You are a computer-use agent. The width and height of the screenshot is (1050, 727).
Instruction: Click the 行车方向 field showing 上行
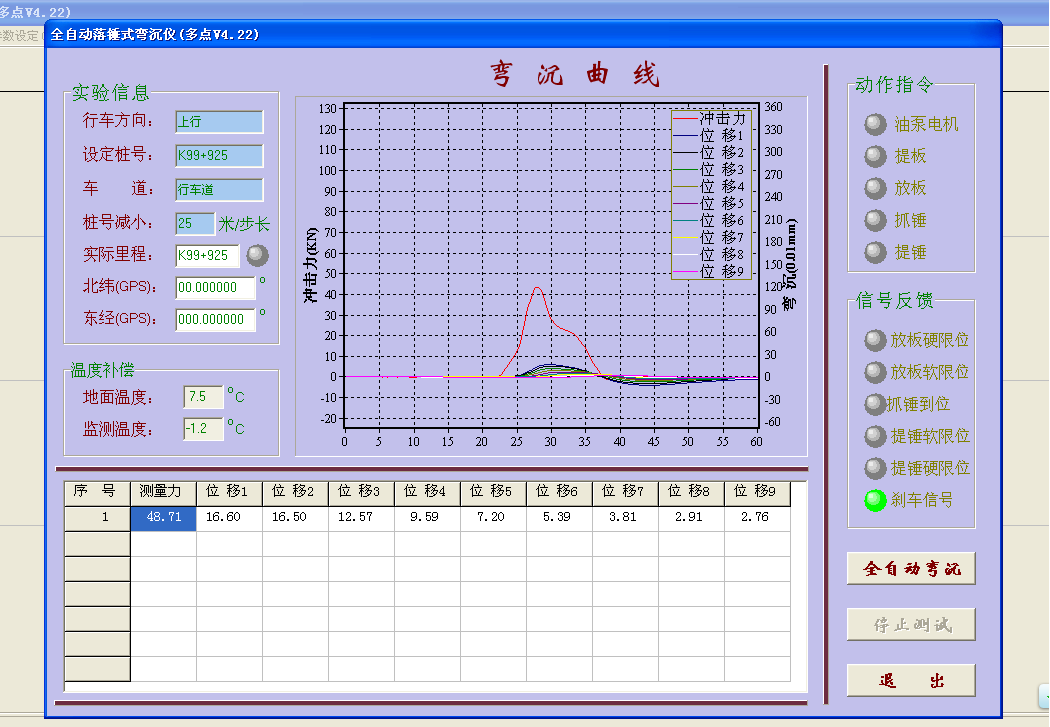pyautogui.click(x=219, y=122)
